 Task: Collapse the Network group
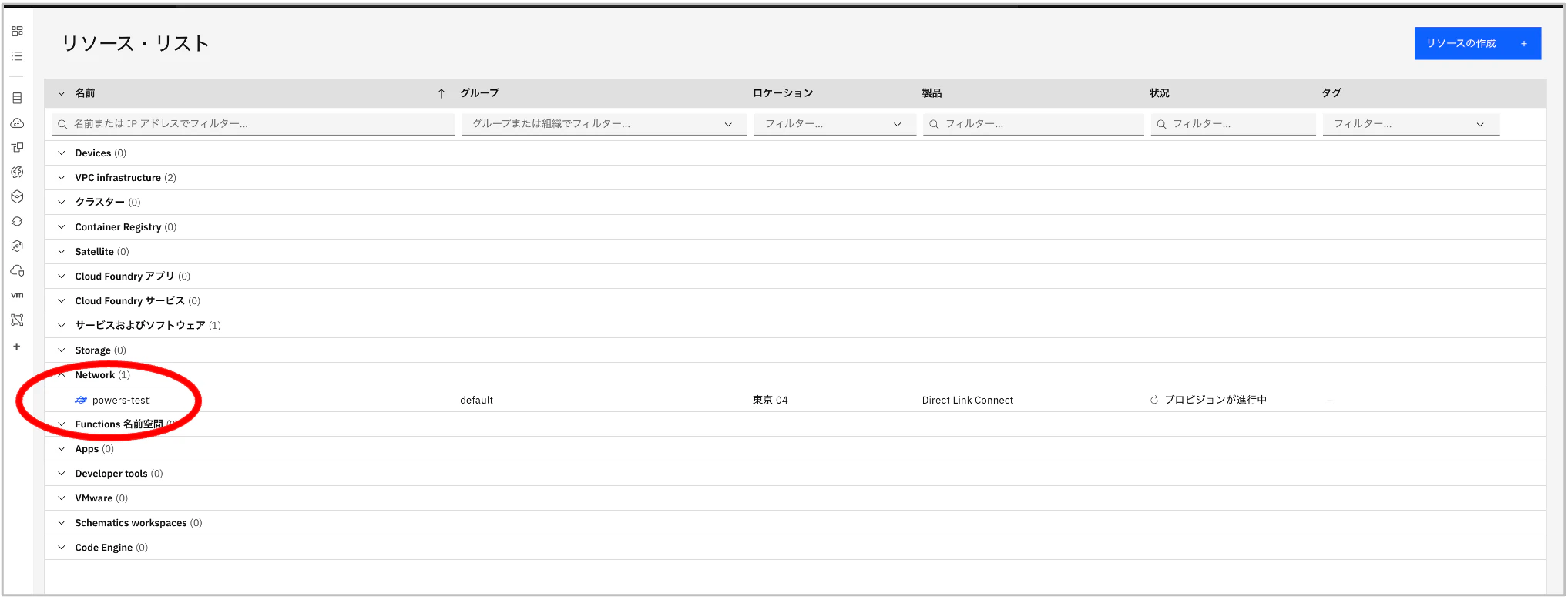(62, 375)
